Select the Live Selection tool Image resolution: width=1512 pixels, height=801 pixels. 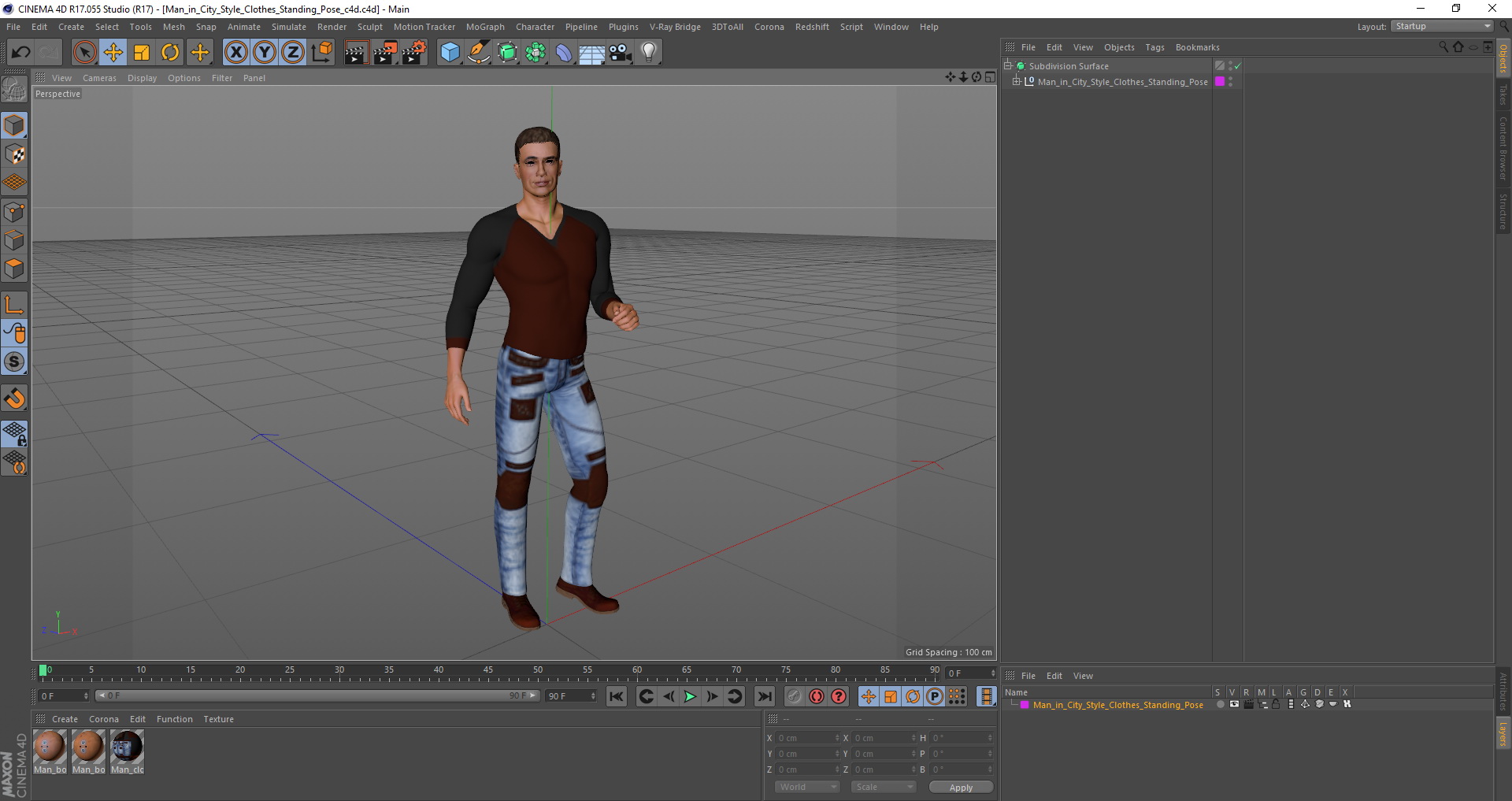pos(84,53)
